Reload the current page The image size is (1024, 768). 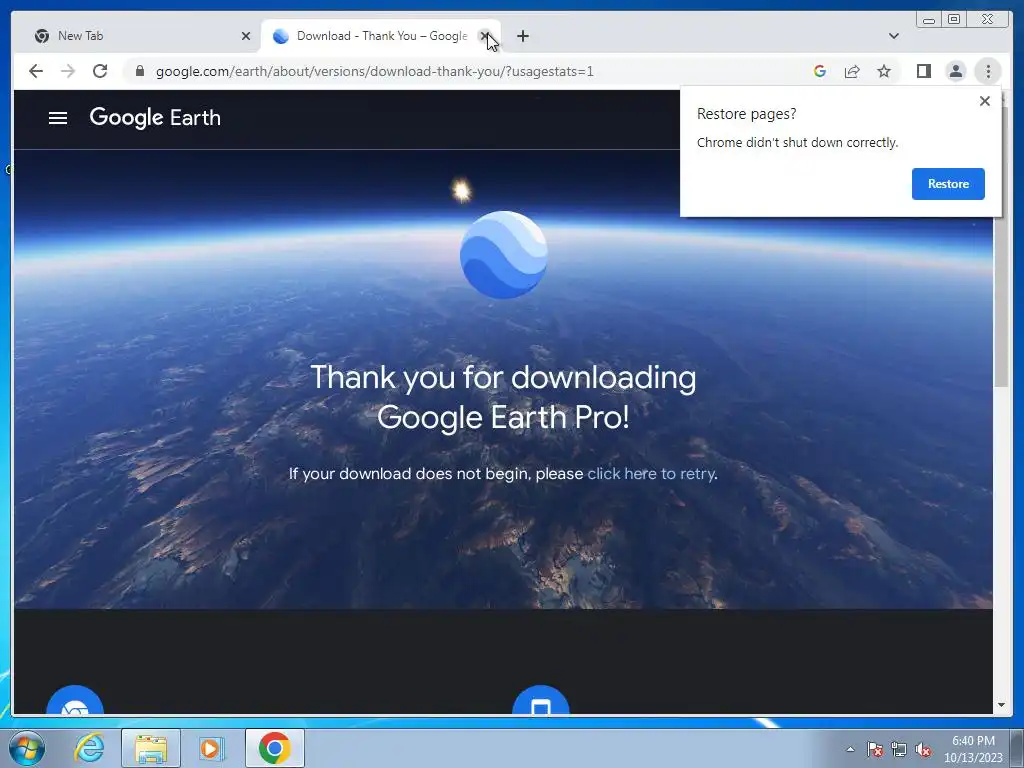100,71
